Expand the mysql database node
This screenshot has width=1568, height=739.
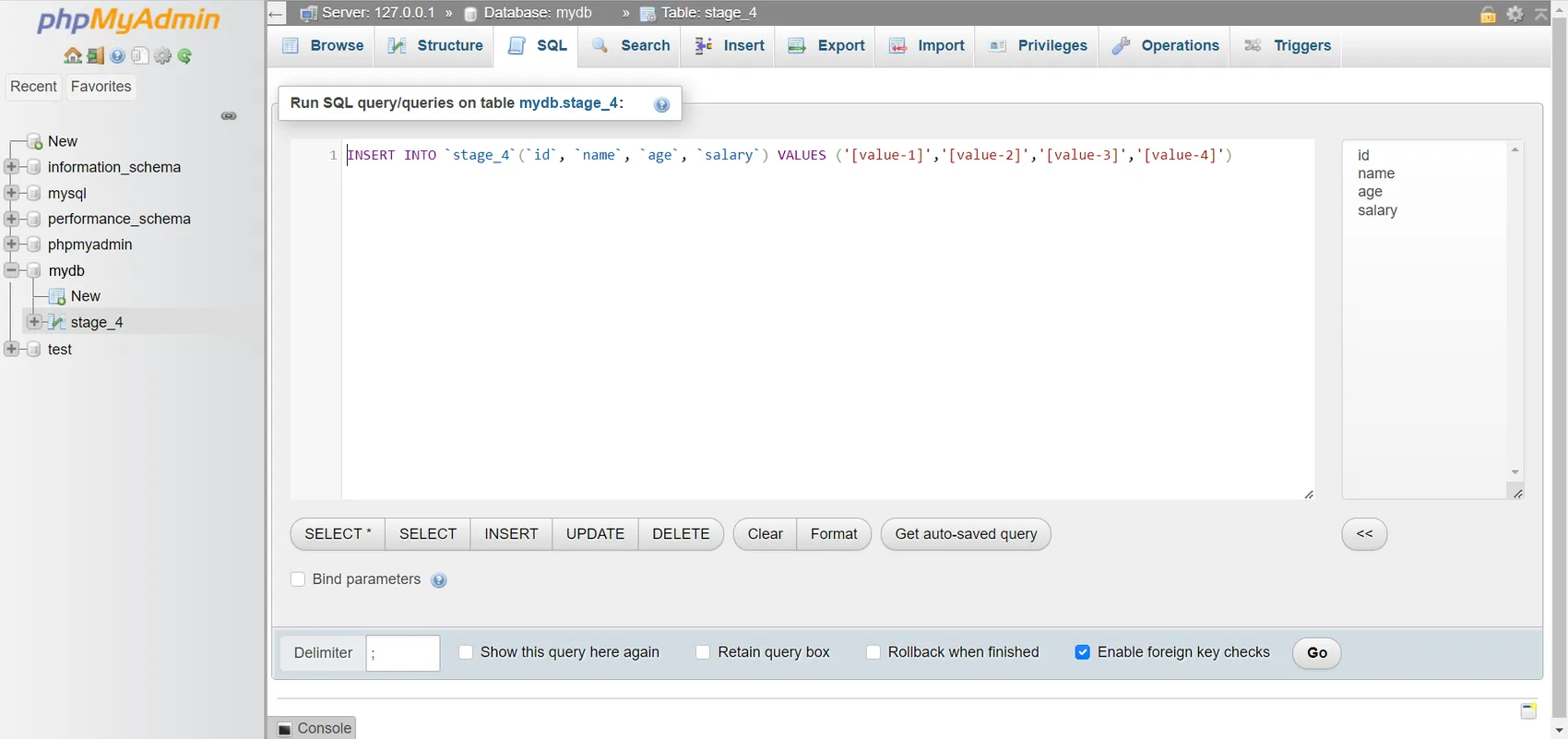click(x=11, y=193)
